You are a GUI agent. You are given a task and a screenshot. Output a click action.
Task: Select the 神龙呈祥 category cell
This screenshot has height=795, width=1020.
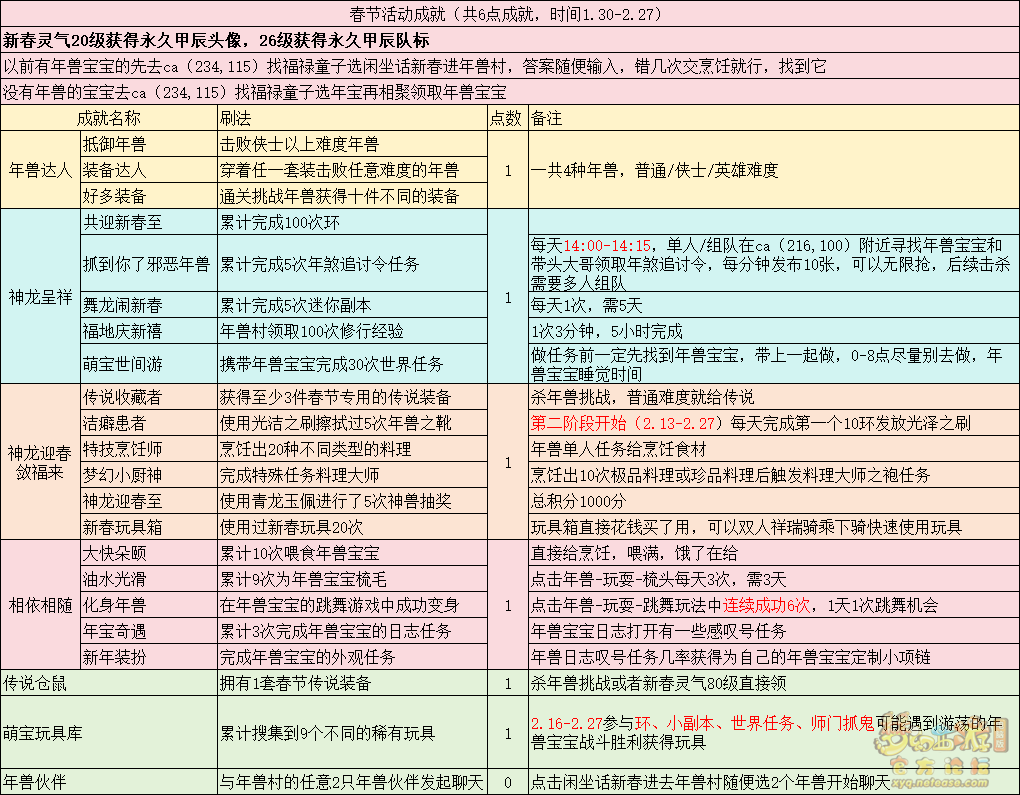40,297
